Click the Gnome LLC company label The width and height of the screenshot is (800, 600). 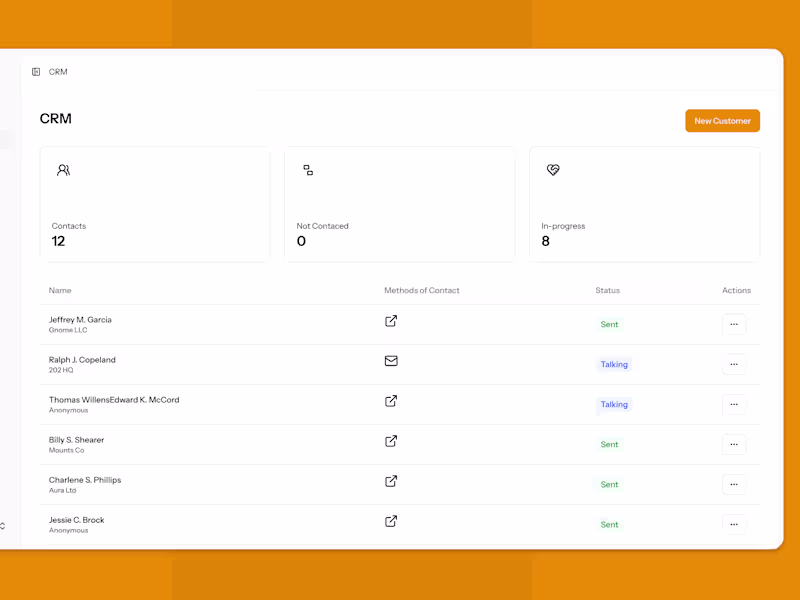pos(68,330)
